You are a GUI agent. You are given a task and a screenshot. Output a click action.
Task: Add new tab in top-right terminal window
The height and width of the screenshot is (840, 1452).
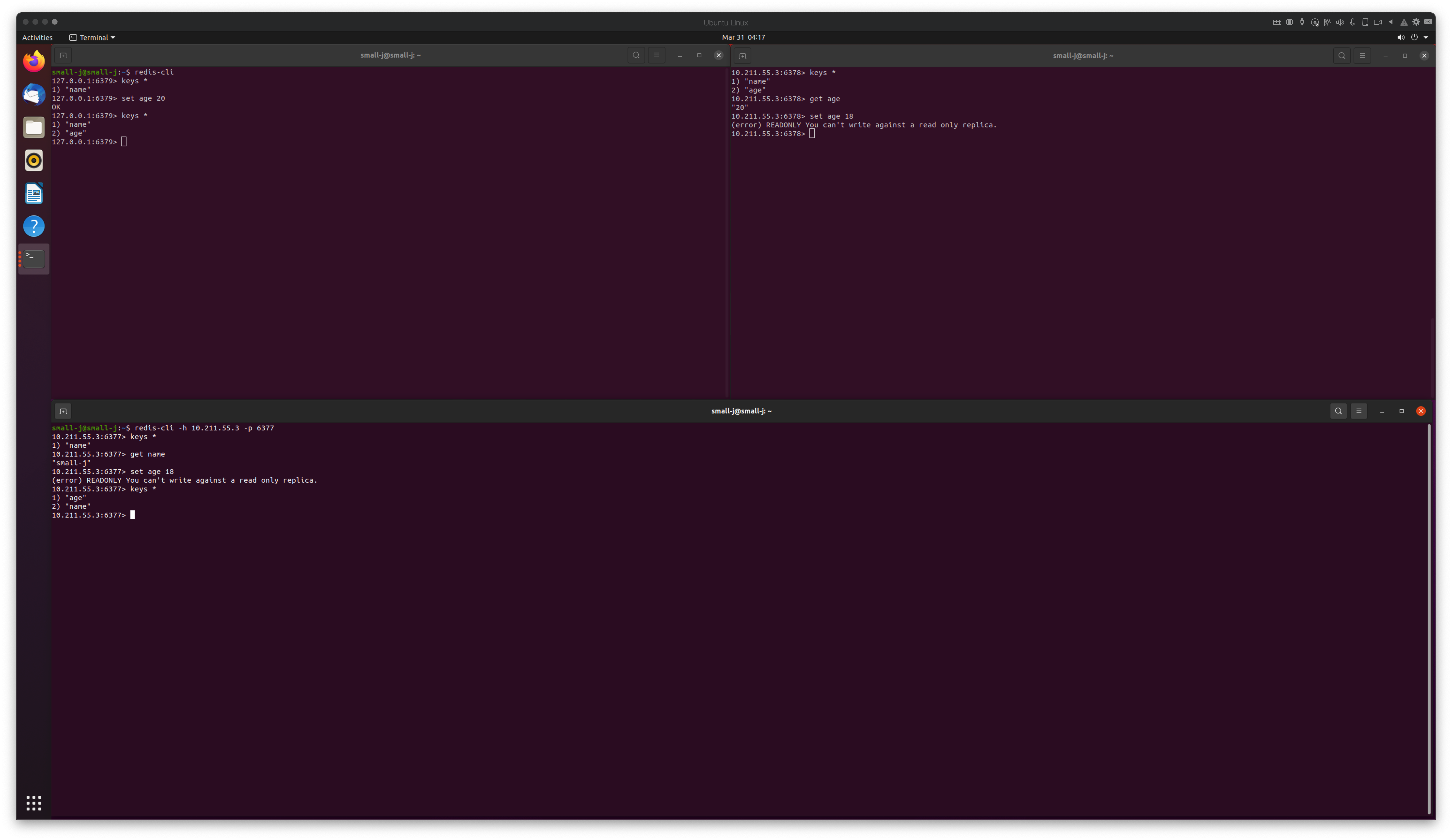743,56
